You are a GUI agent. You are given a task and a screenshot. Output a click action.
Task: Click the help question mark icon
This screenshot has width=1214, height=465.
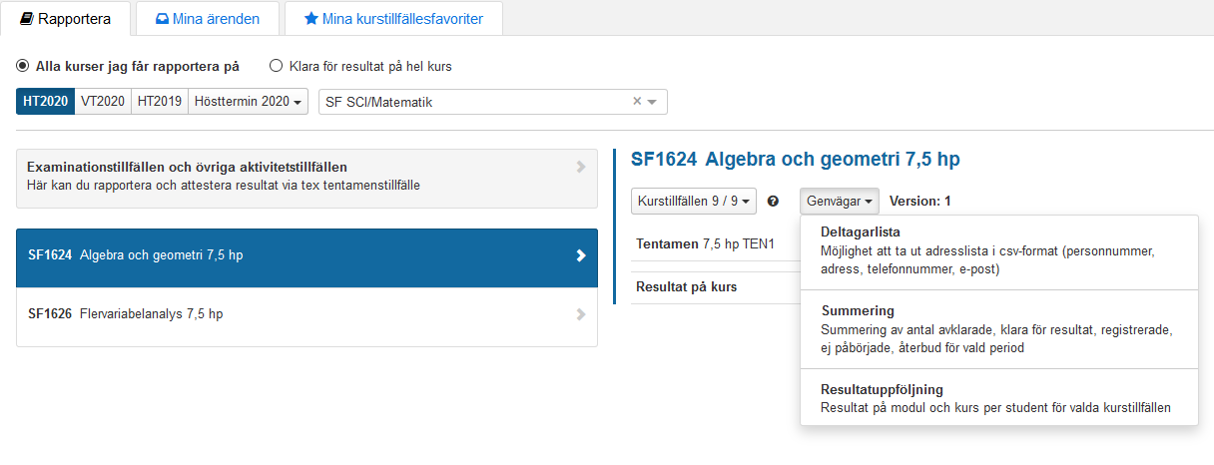coord(773,201)
